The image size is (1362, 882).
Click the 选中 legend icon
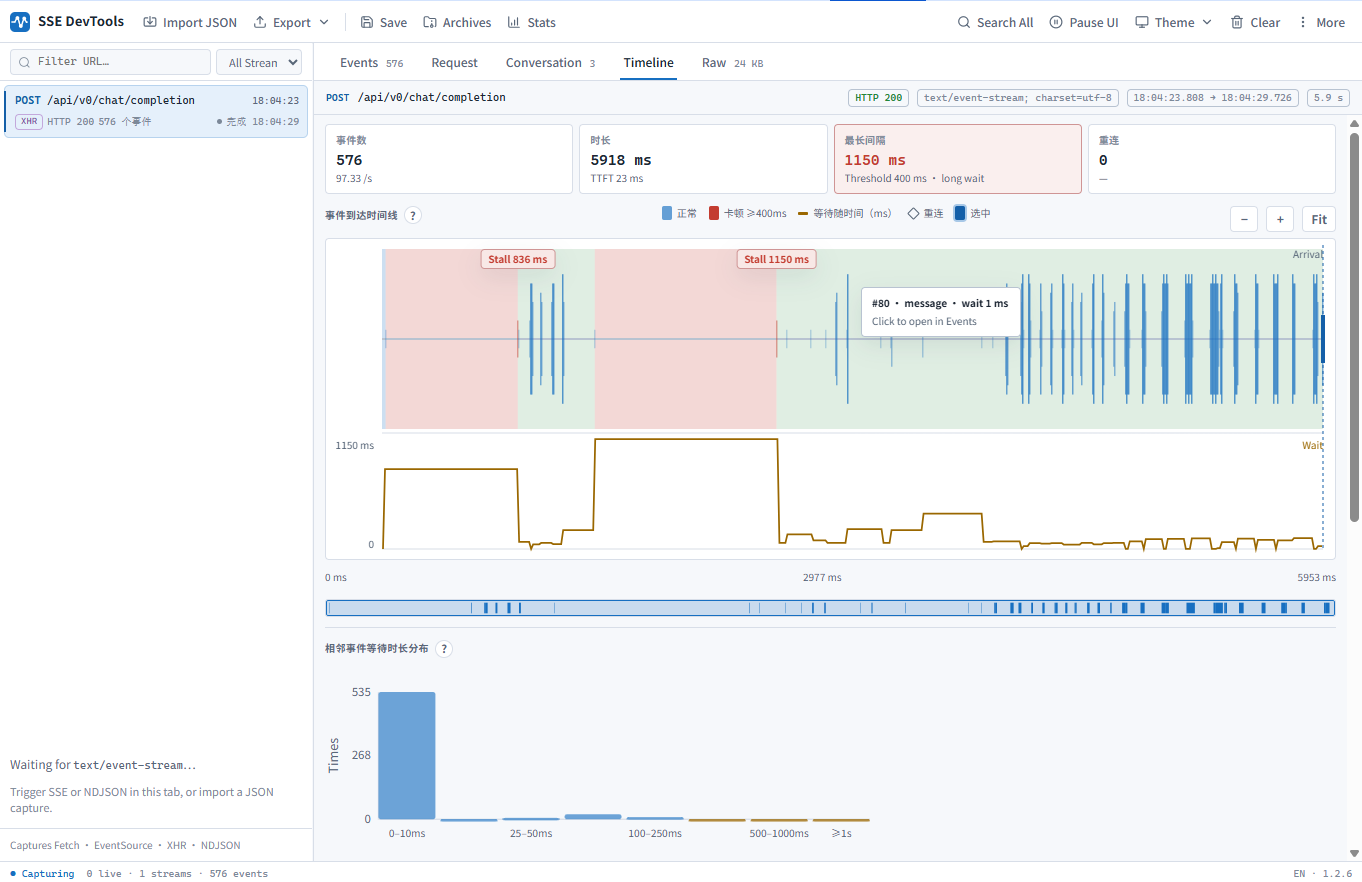[960, 213]
